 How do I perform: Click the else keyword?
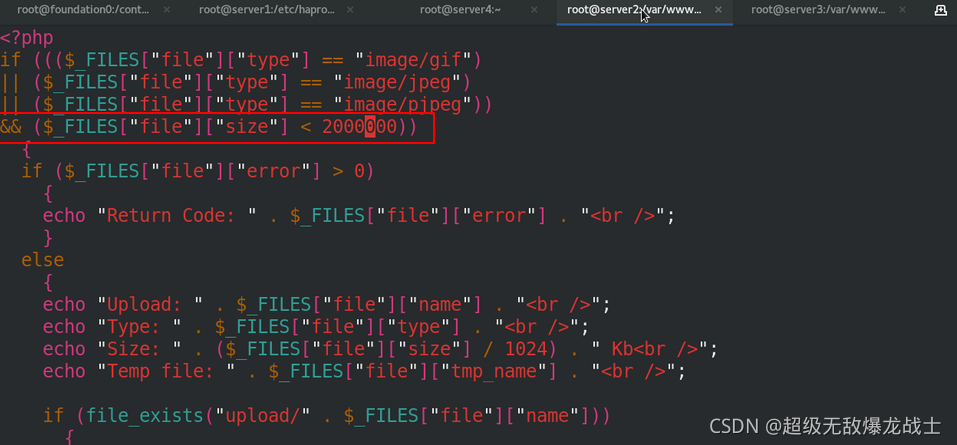43,259
